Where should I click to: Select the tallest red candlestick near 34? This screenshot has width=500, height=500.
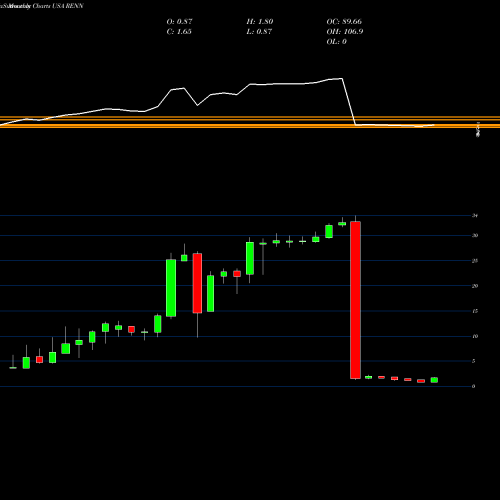(x=355, y=300)
